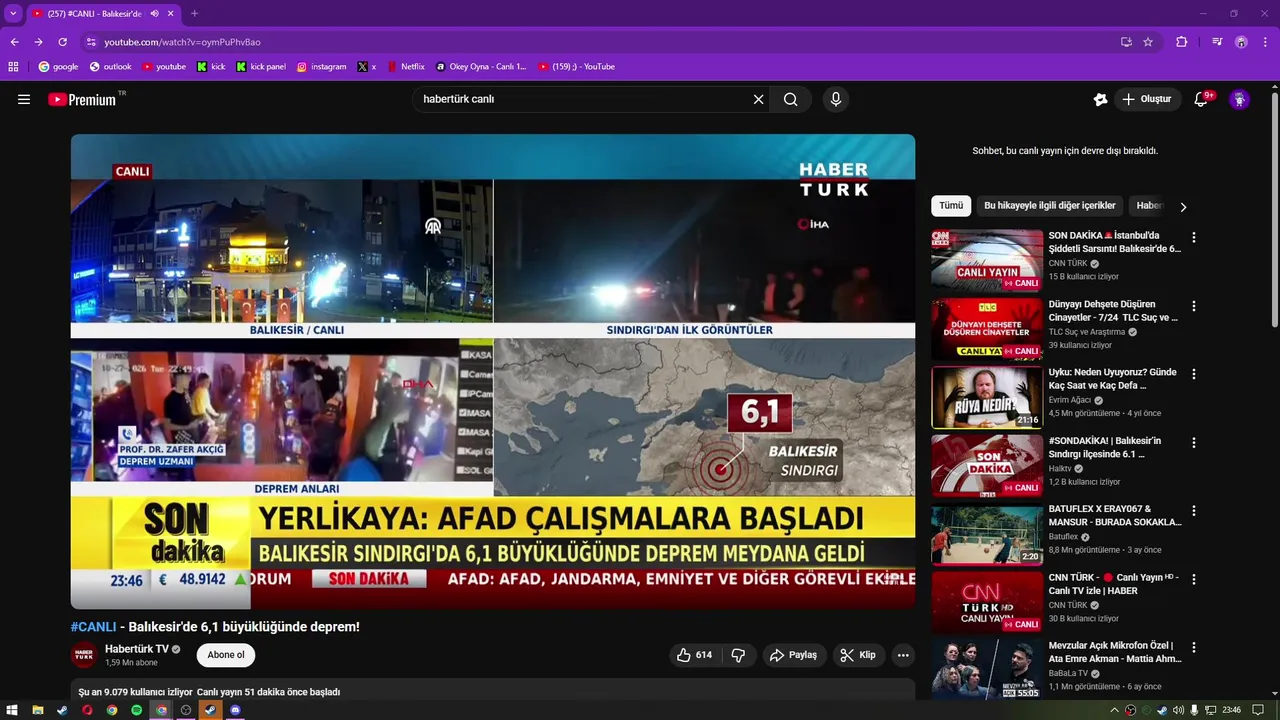Click the Habertürk TV channel avatar

coord(84,655)
